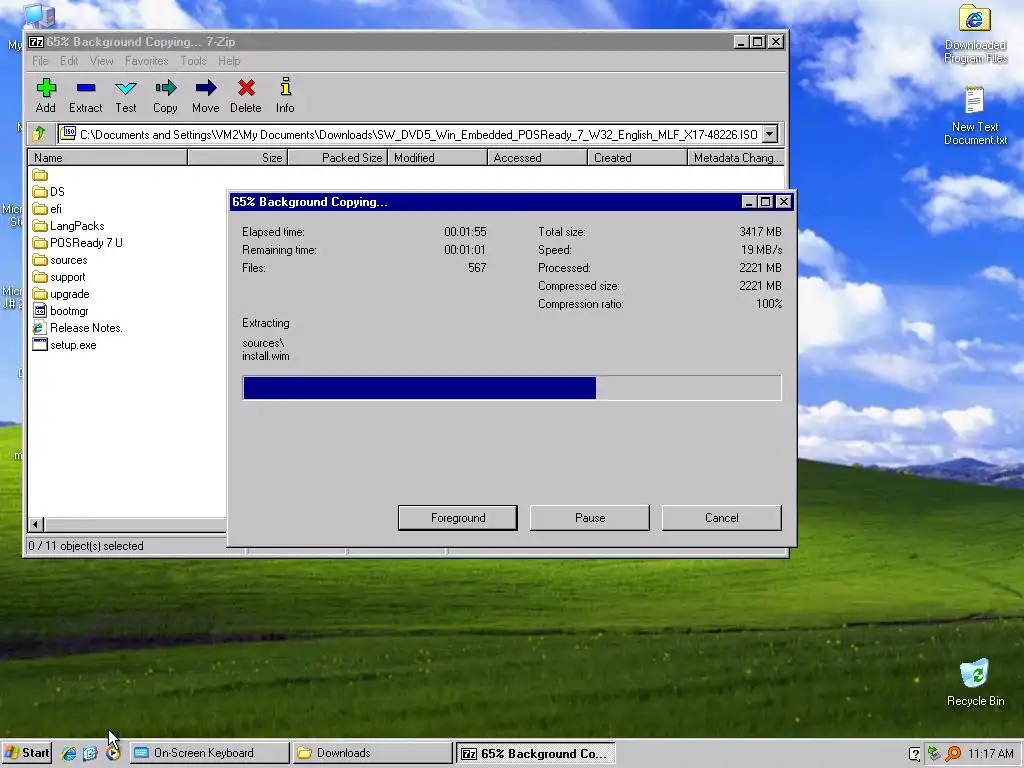Sort by the Size column header
1024x768 pixels.
(x=238, y=158)
